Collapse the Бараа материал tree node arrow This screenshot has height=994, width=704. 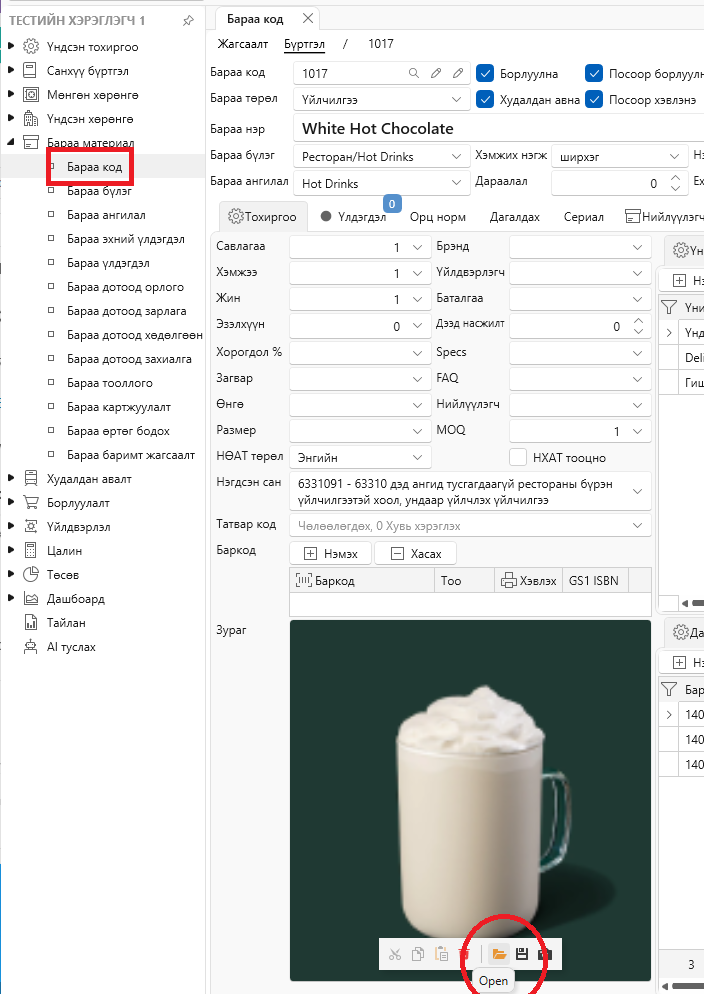tap(11, 142)
